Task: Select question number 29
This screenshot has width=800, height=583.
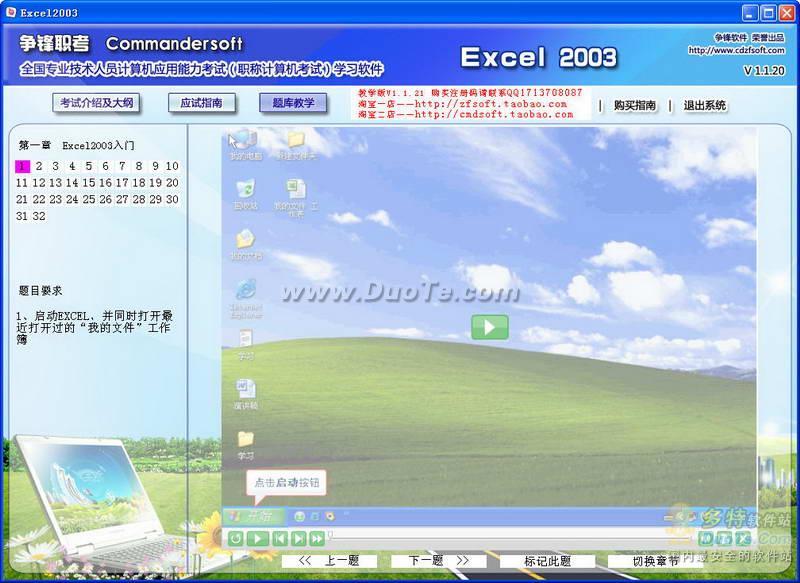Action: pyautogui.click(x=156, y=199)
